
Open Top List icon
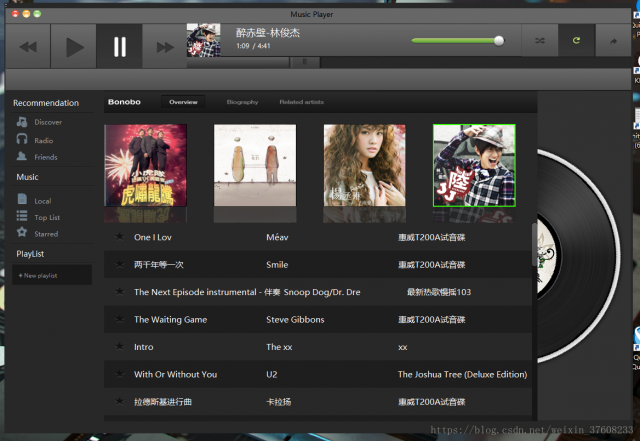[22, 216]
